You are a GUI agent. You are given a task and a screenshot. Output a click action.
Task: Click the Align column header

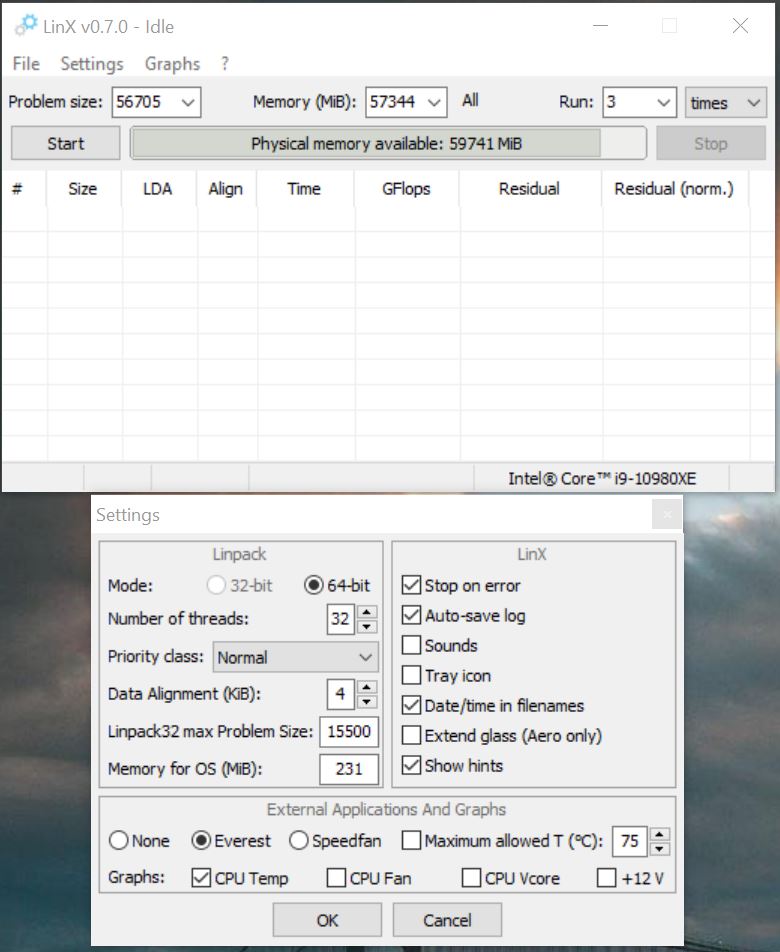(226, 189)
